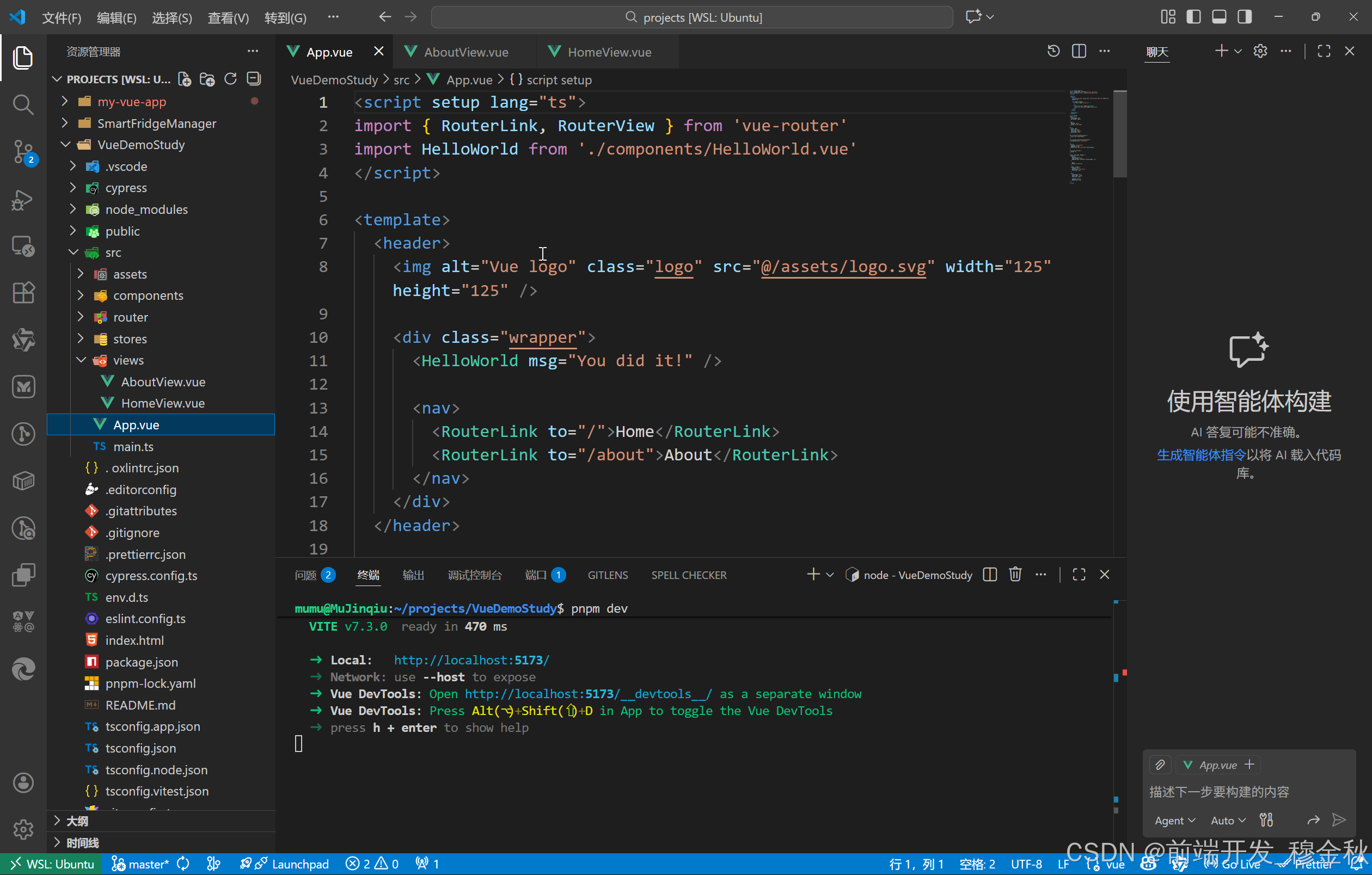This screenshot has width=1372, height=875.
Task: Toggle the bottom panel visibility
Action: 1218,17
